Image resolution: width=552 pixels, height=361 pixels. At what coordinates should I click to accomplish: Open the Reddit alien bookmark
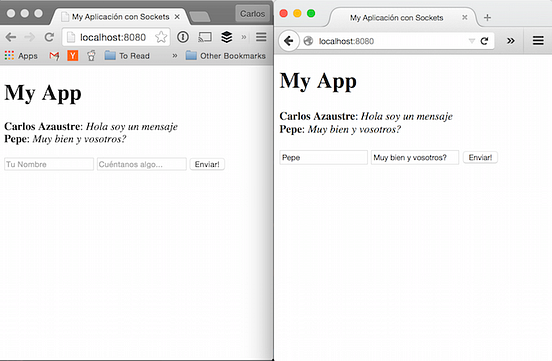click(x=91, y=56)
